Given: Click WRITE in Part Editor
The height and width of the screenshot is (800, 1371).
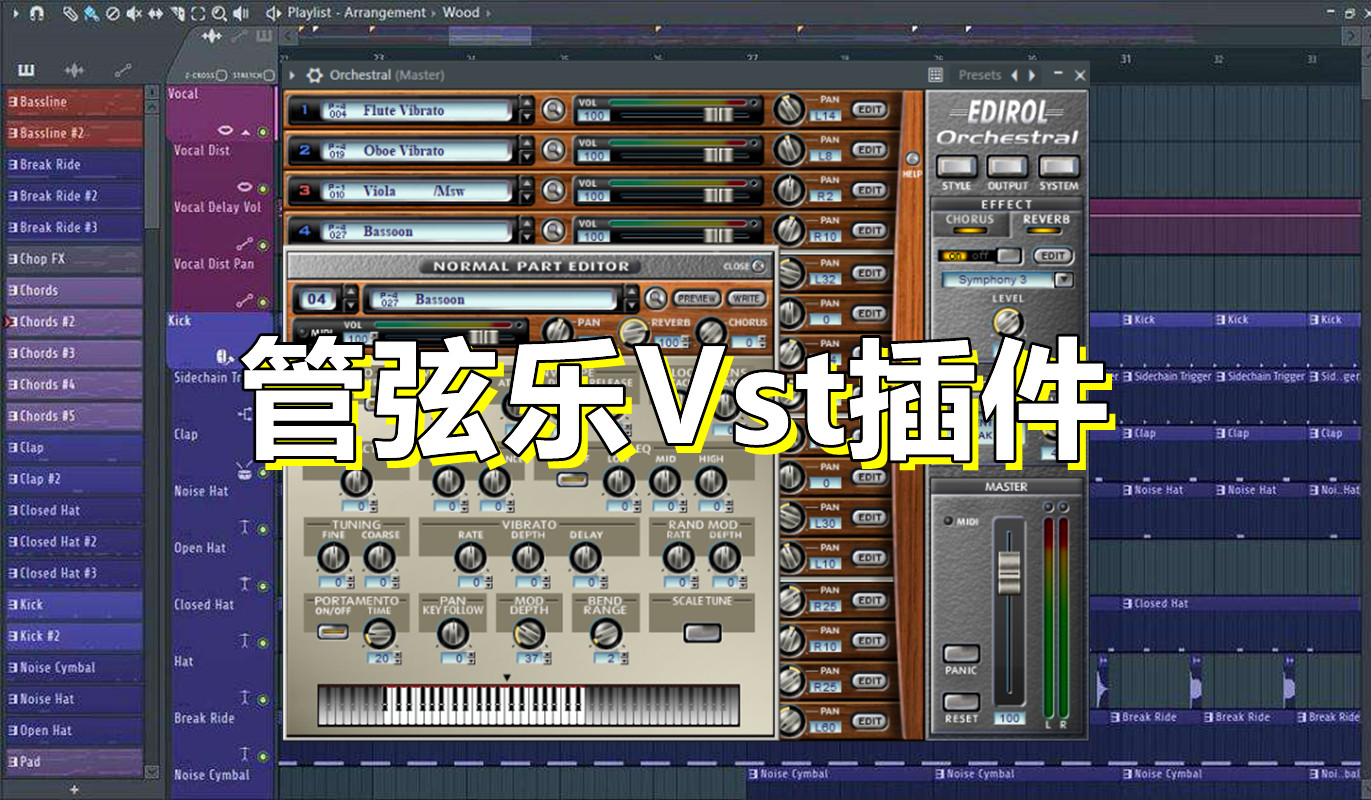Looking at the screenshot, I should coord(746,298).
